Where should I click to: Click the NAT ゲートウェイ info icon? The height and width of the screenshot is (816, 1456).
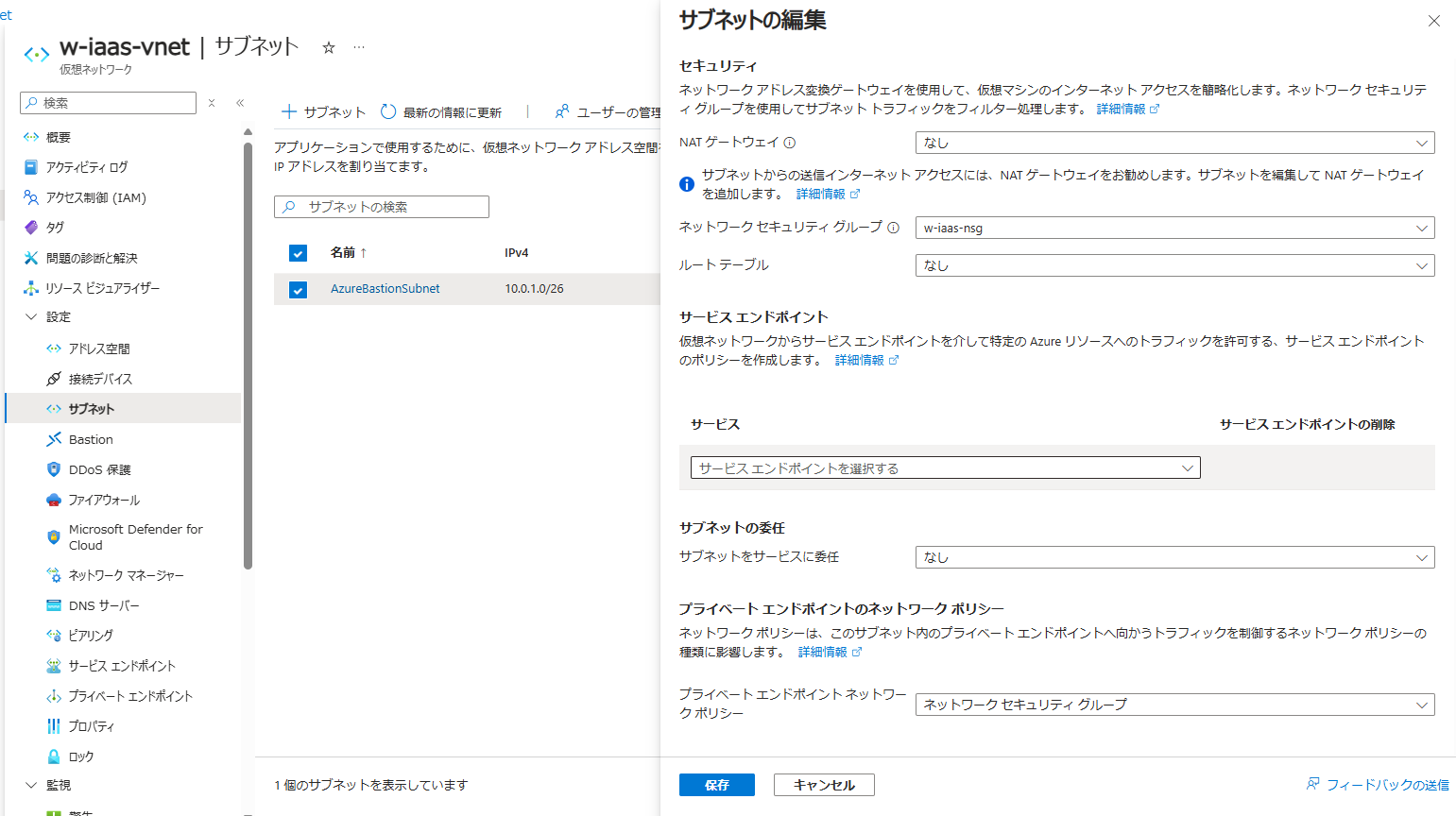(790, 143)
